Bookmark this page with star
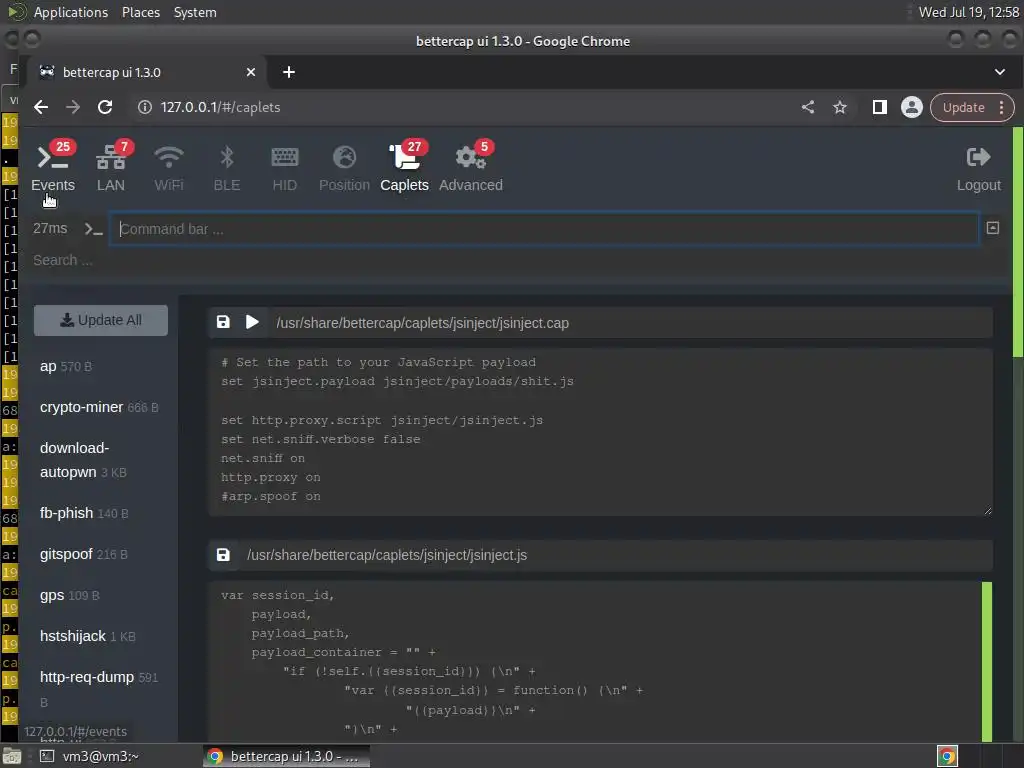Screen dimensions: 1024x768 tap(840, 107)
